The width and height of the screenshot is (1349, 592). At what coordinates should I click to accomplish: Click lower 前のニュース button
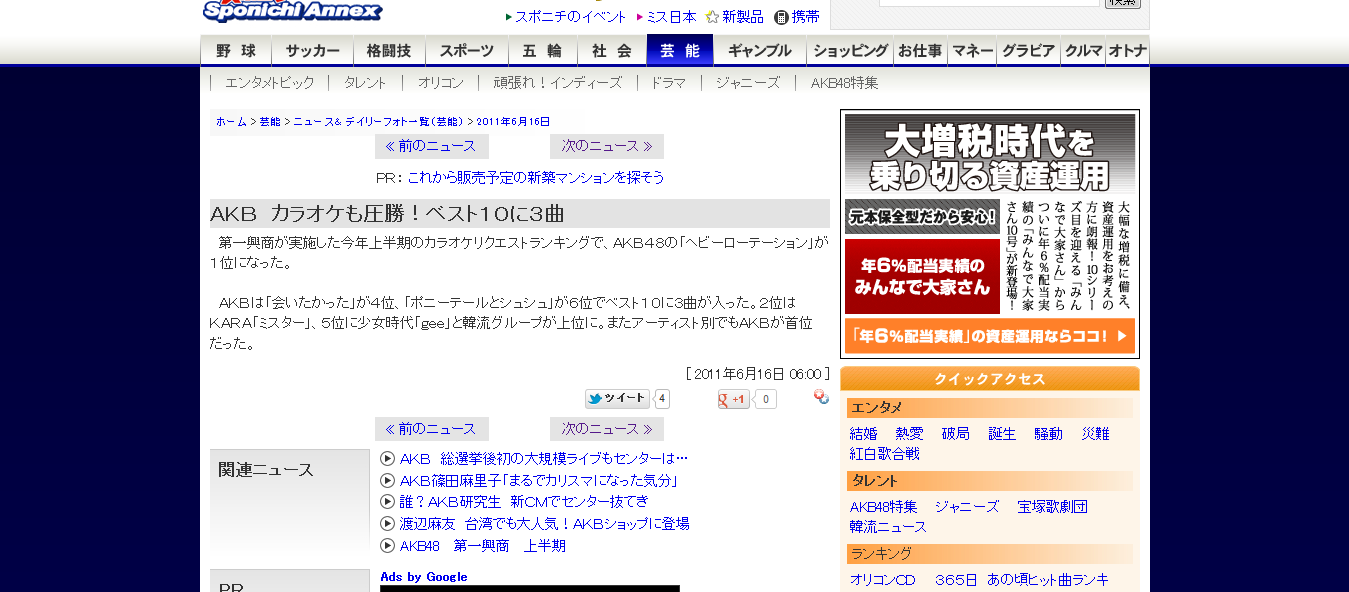[432, 429]
